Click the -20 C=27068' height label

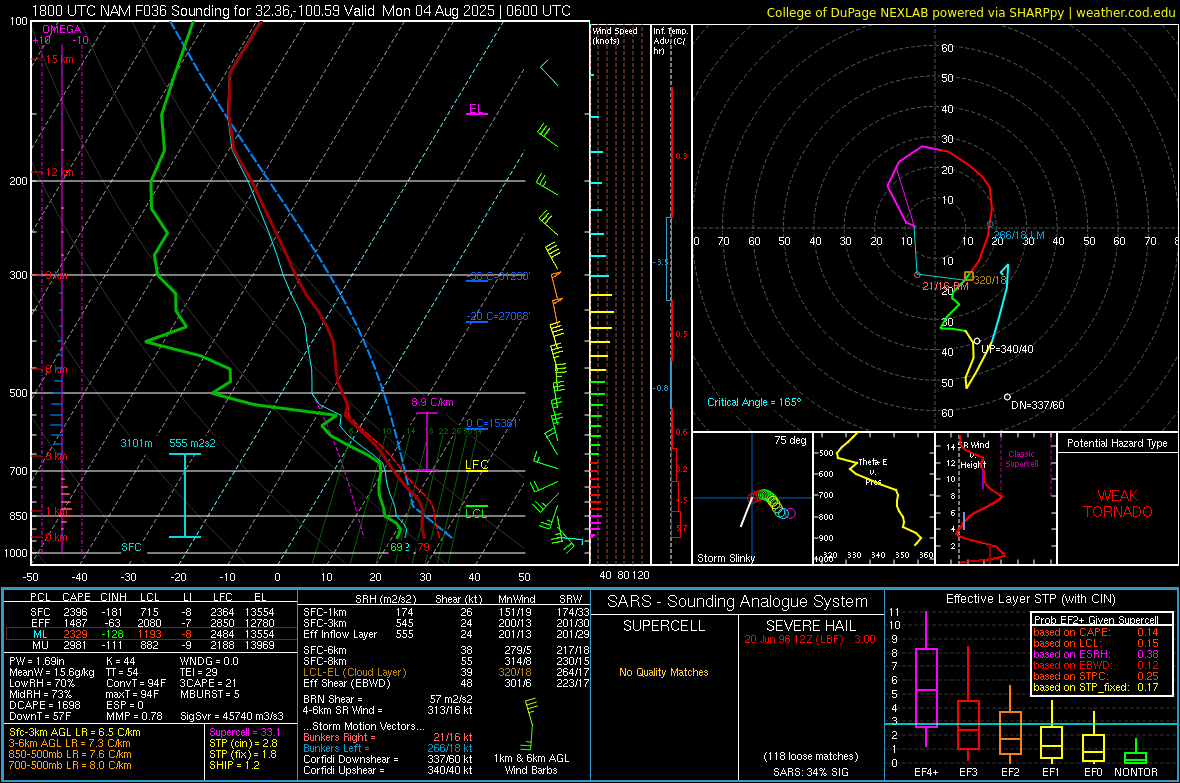click(x=498, y=316)
